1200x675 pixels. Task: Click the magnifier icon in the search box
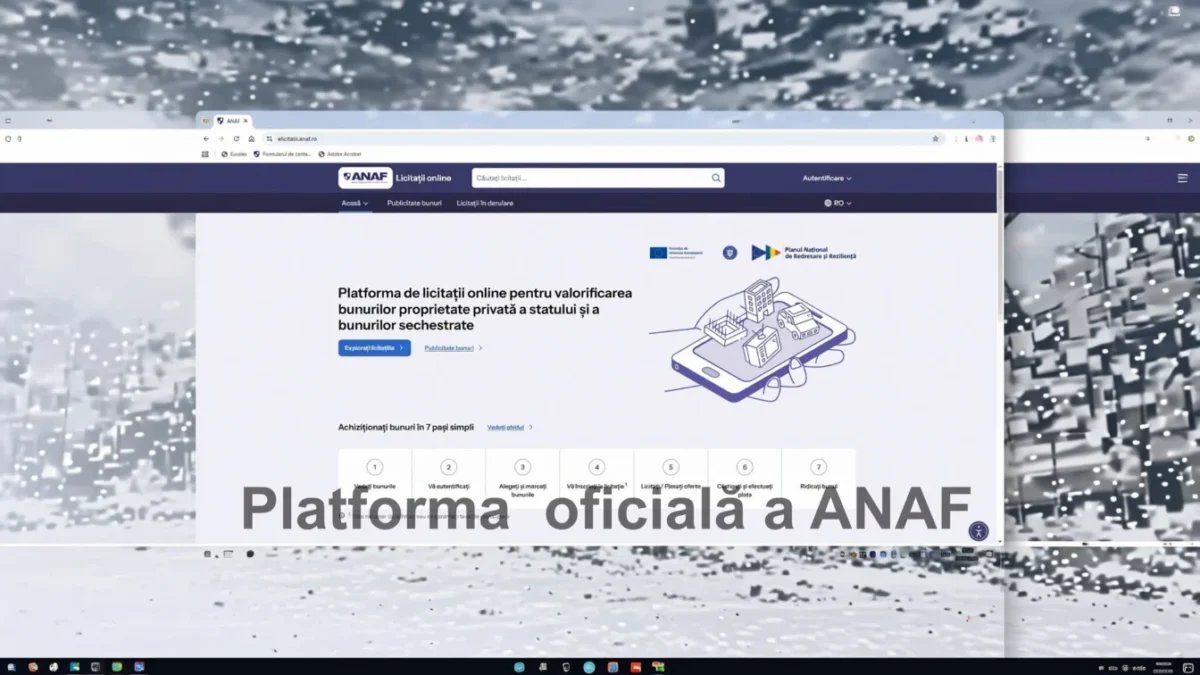click(716, 178)
